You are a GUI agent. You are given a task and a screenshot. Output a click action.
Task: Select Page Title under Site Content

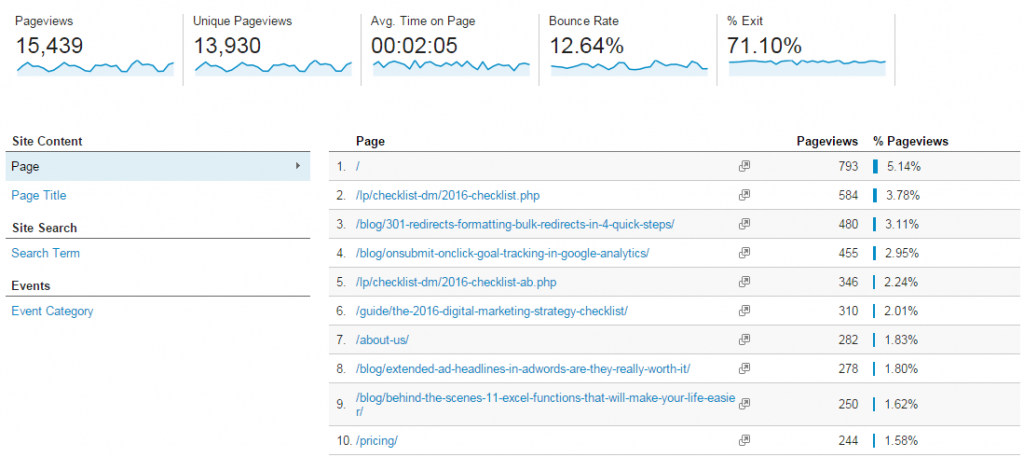[39, 195]
